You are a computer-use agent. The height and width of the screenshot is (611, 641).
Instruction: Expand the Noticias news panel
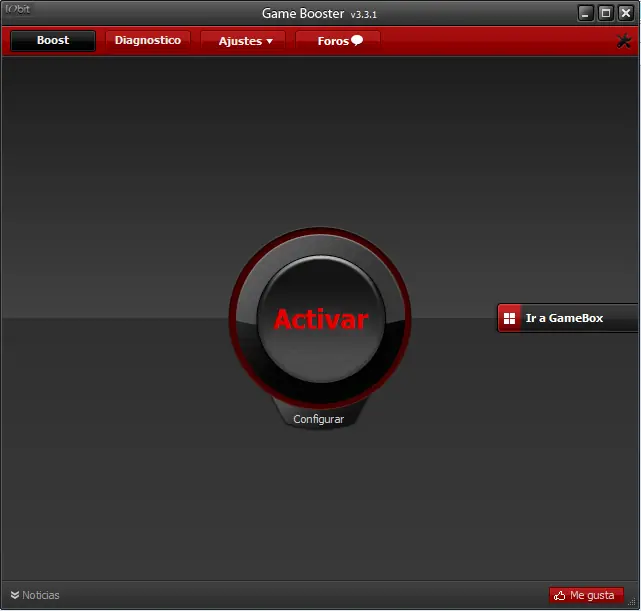[35, 595]
